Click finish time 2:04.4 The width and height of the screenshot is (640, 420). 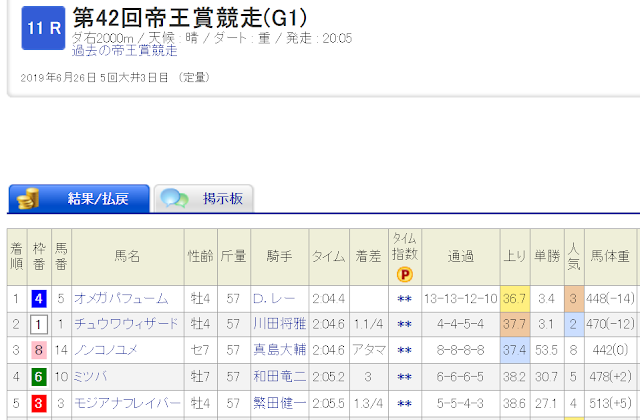tap(329, 299)
